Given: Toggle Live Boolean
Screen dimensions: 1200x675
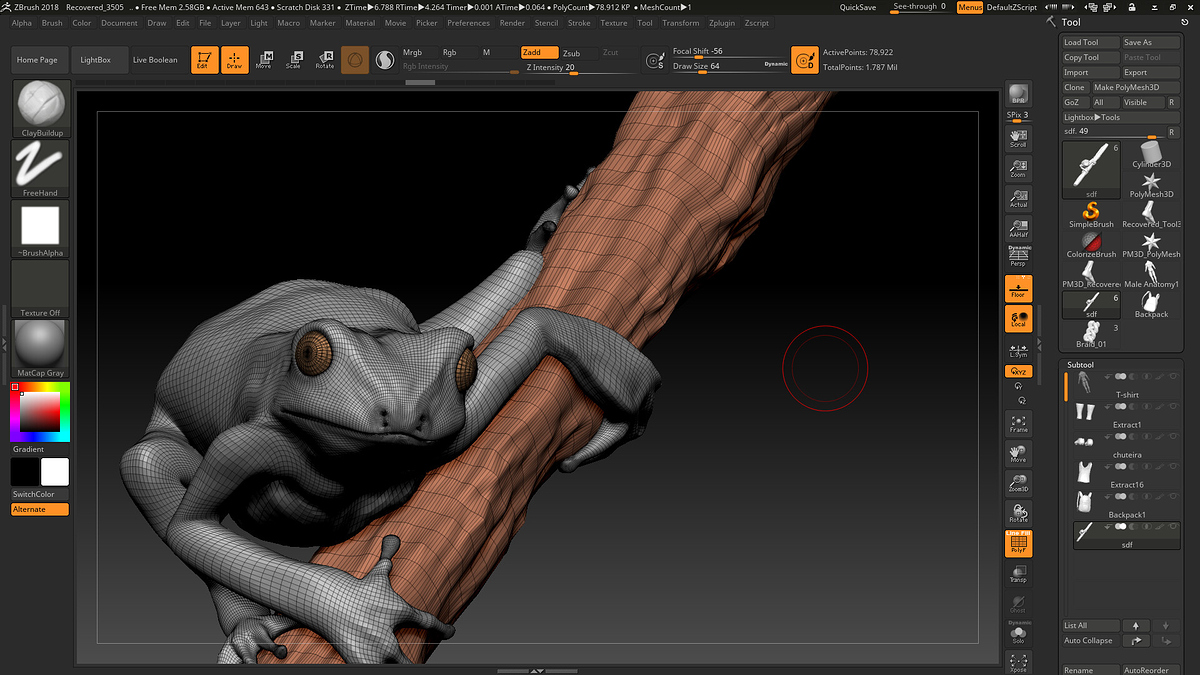Looking at the screenshot, I should click(x=155, y=60).
